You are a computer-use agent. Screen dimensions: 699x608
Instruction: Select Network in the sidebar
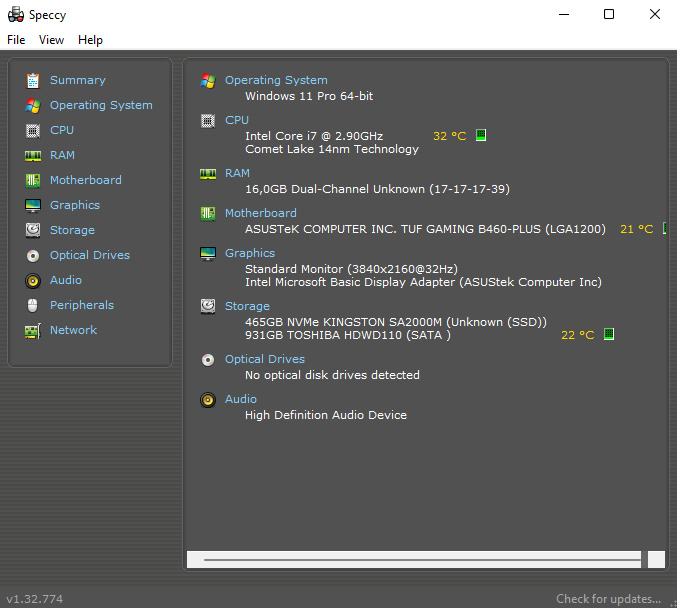click(x=73, y=330)
